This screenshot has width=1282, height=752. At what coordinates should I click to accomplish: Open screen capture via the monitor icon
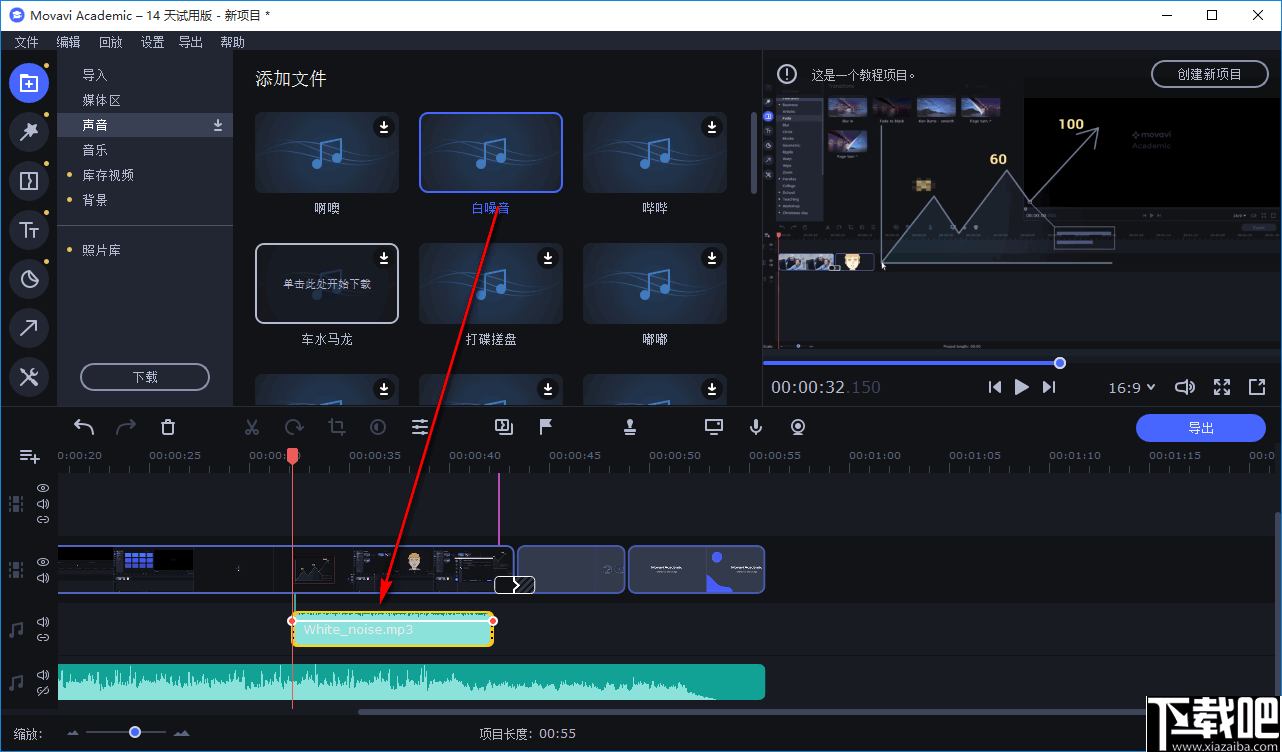click(713, 426)
